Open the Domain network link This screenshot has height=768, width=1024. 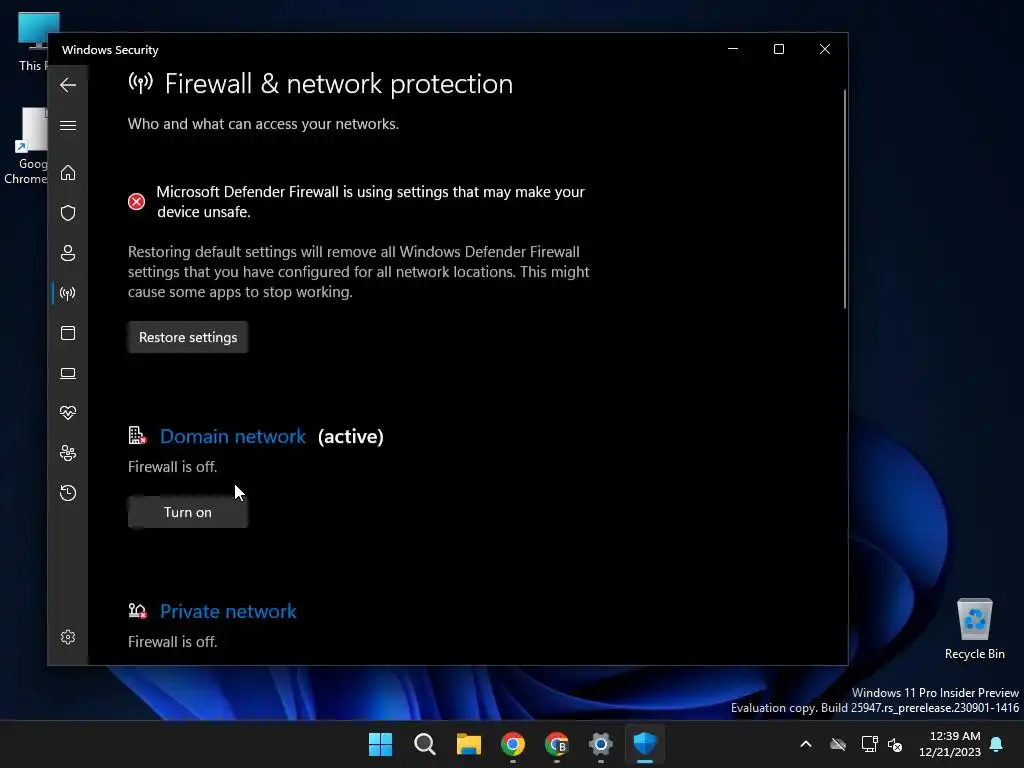232,436
